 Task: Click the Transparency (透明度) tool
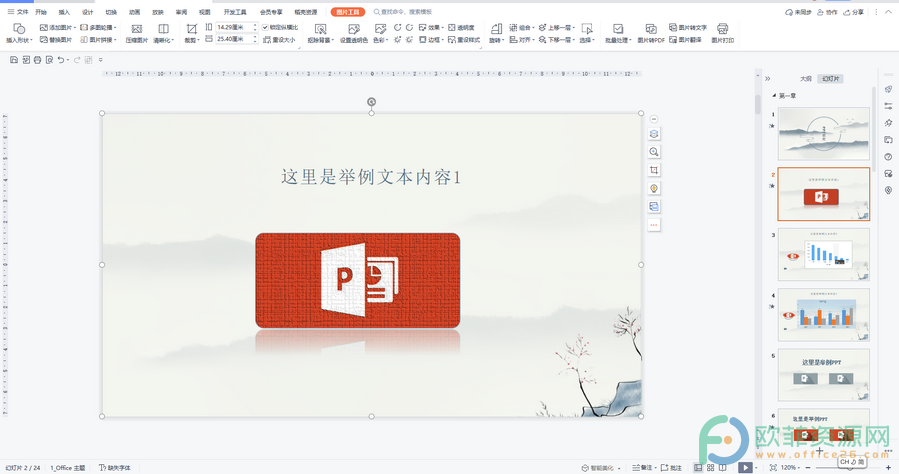[x=462, y=27]
